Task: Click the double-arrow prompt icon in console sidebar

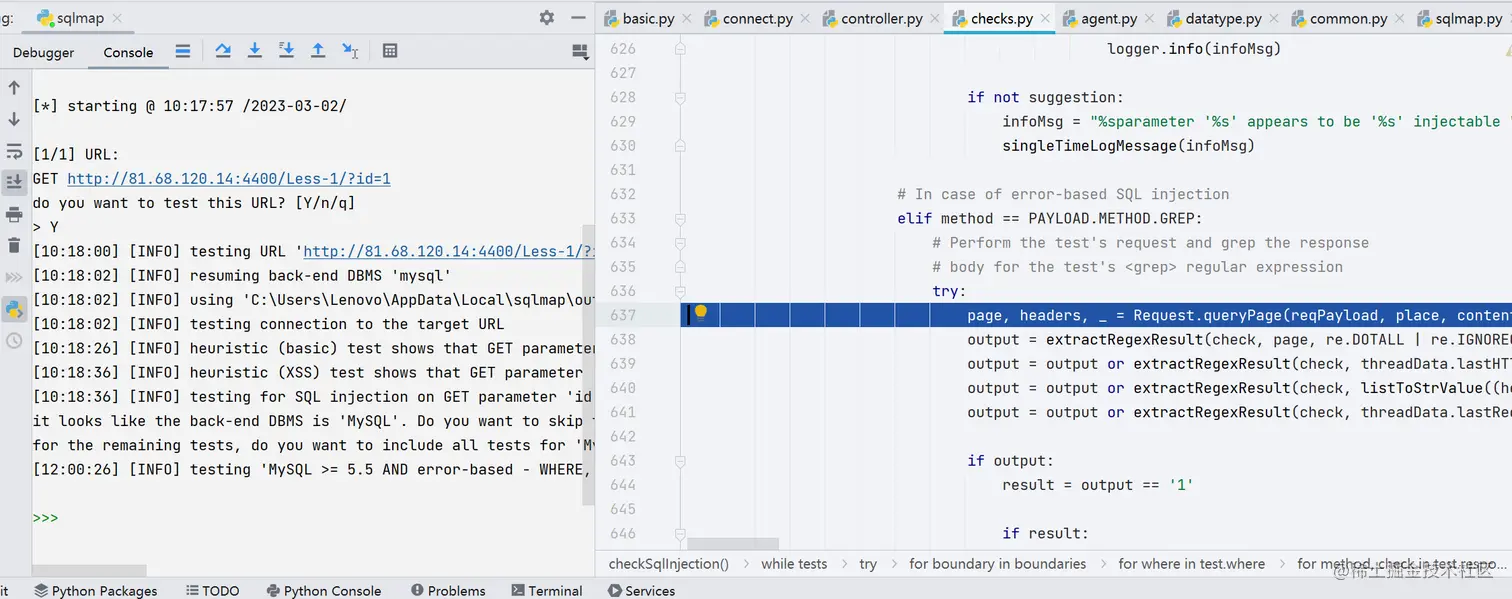Action: coord(14,277)
